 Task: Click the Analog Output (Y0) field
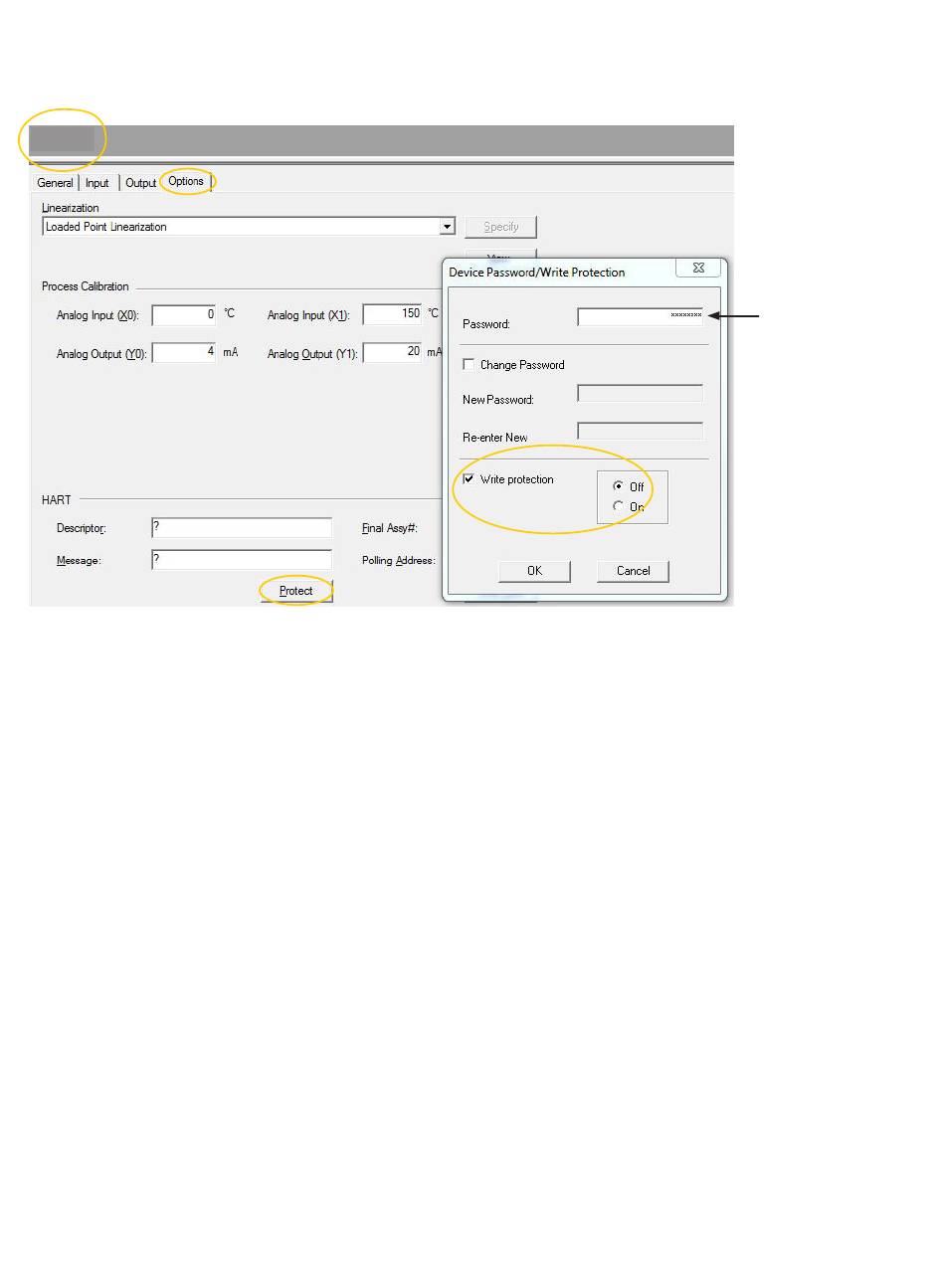click(184, 353)
